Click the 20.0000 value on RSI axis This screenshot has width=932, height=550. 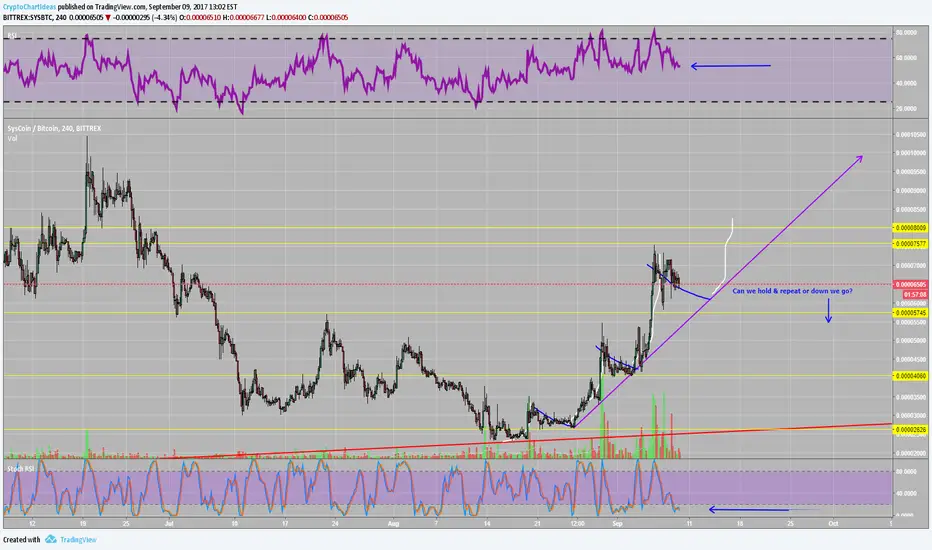click(x=906, y=109)
